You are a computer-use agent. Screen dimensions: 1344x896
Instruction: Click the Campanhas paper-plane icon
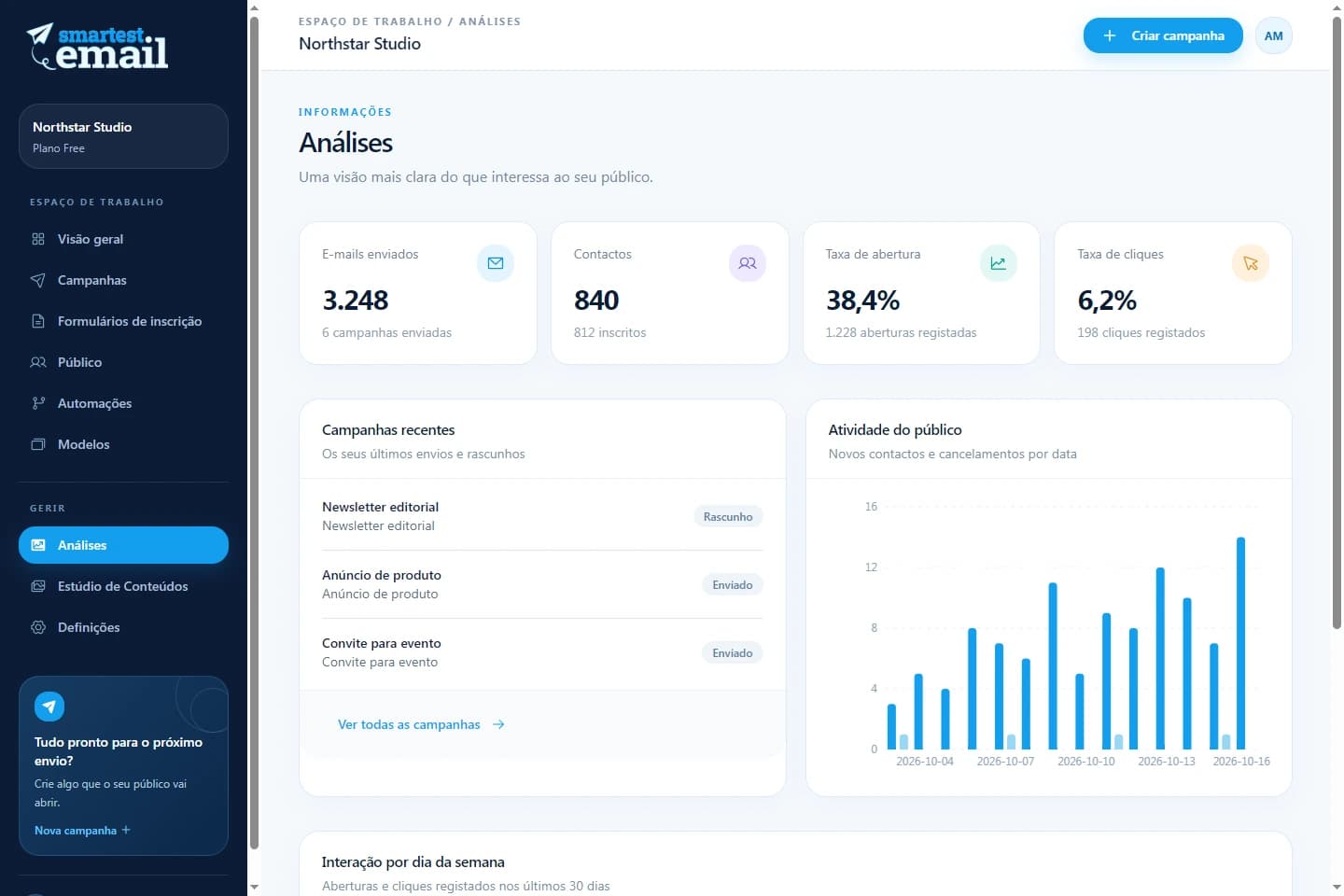[x=38, y=280]
